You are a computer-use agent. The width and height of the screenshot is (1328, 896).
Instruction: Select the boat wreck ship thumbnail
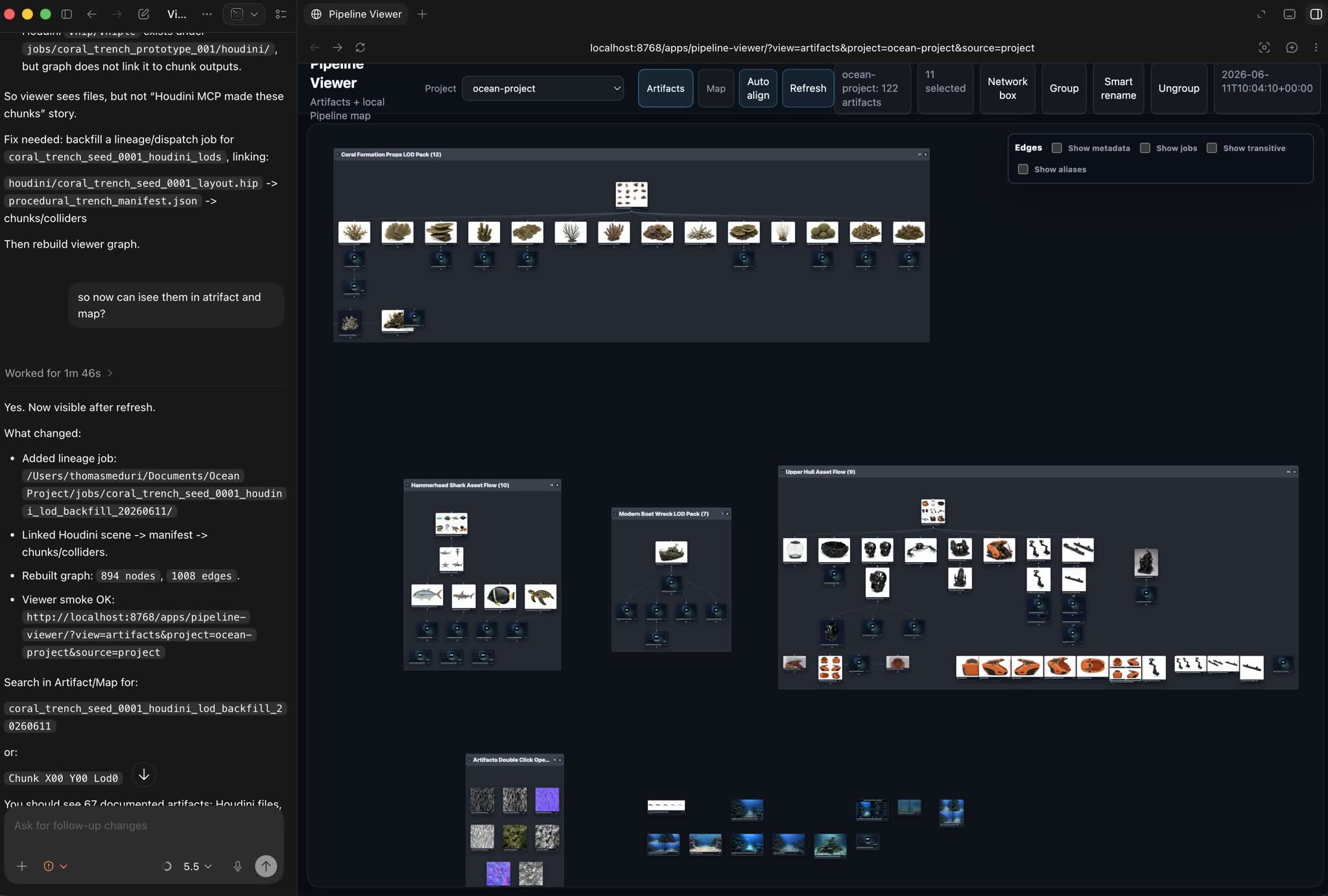[x=671, y=552]
